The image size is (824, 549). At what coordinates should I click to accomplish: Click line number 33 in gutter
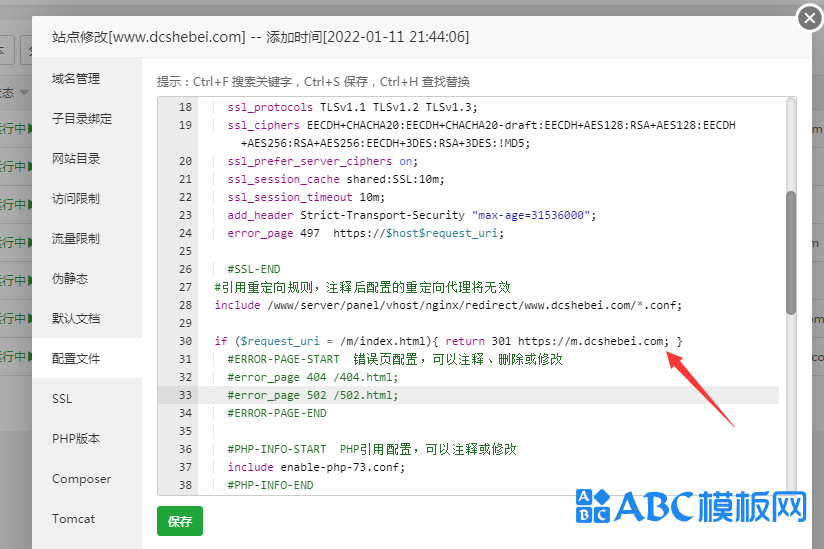tap(185, 395)
